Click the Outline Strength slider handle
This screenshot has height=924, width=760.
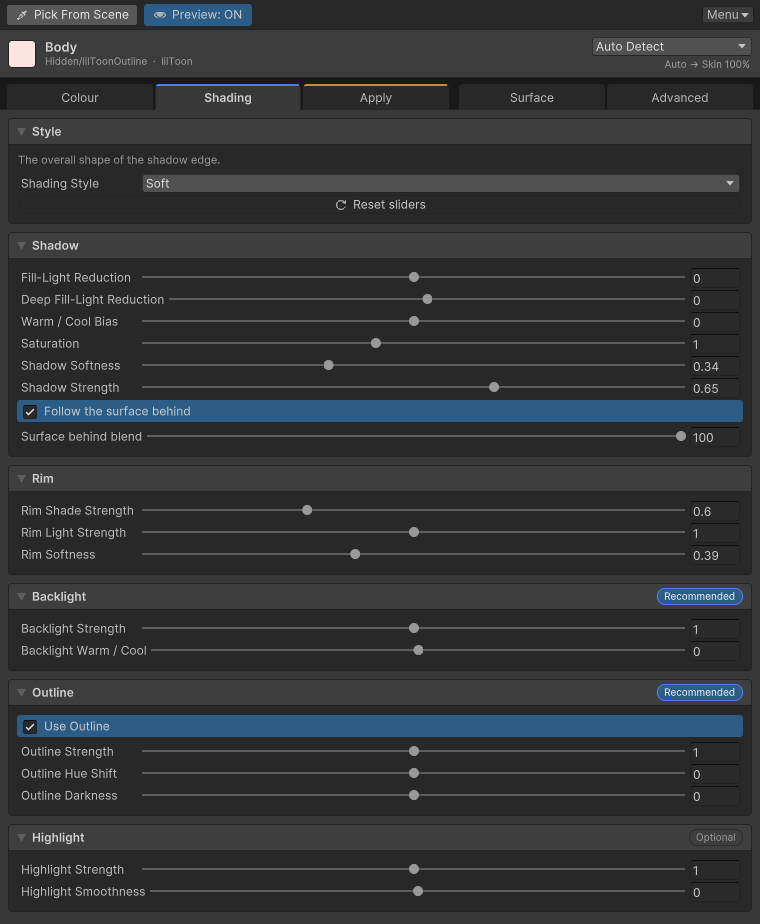(414, 751)
